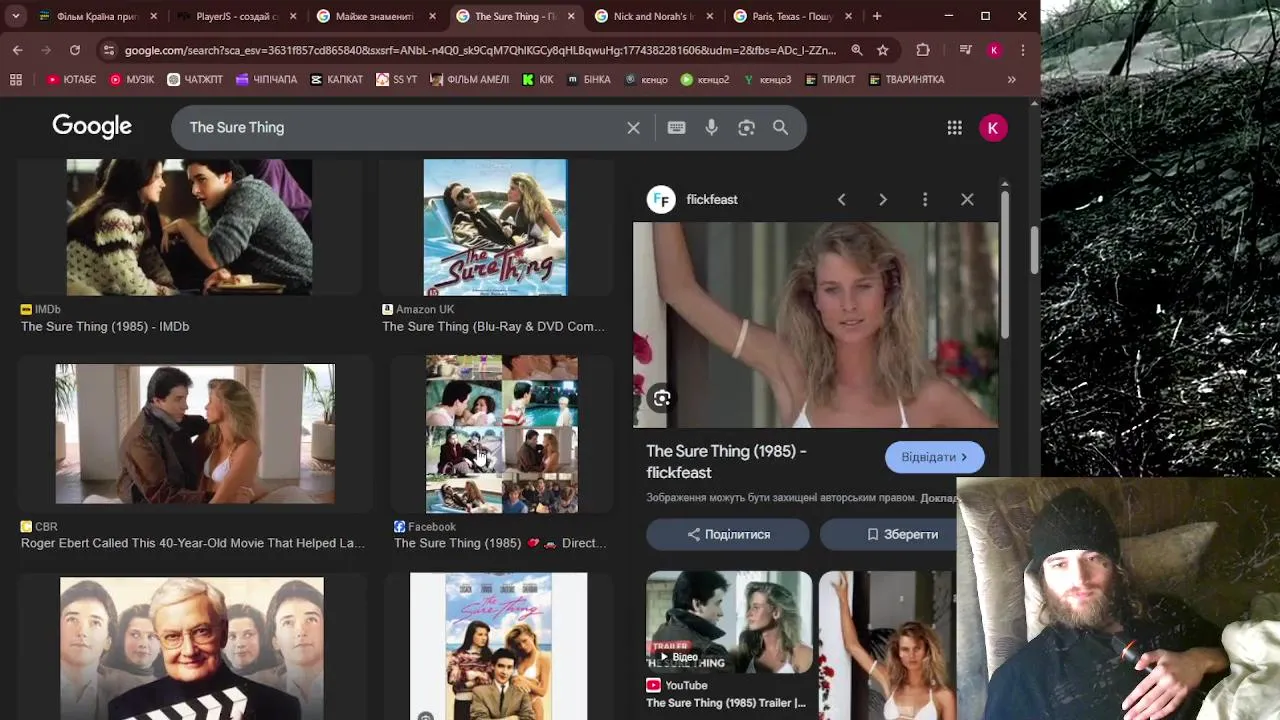Open the page zoom magnifier in address bar
1280x720 pixels.
click(x=857, y=50)
